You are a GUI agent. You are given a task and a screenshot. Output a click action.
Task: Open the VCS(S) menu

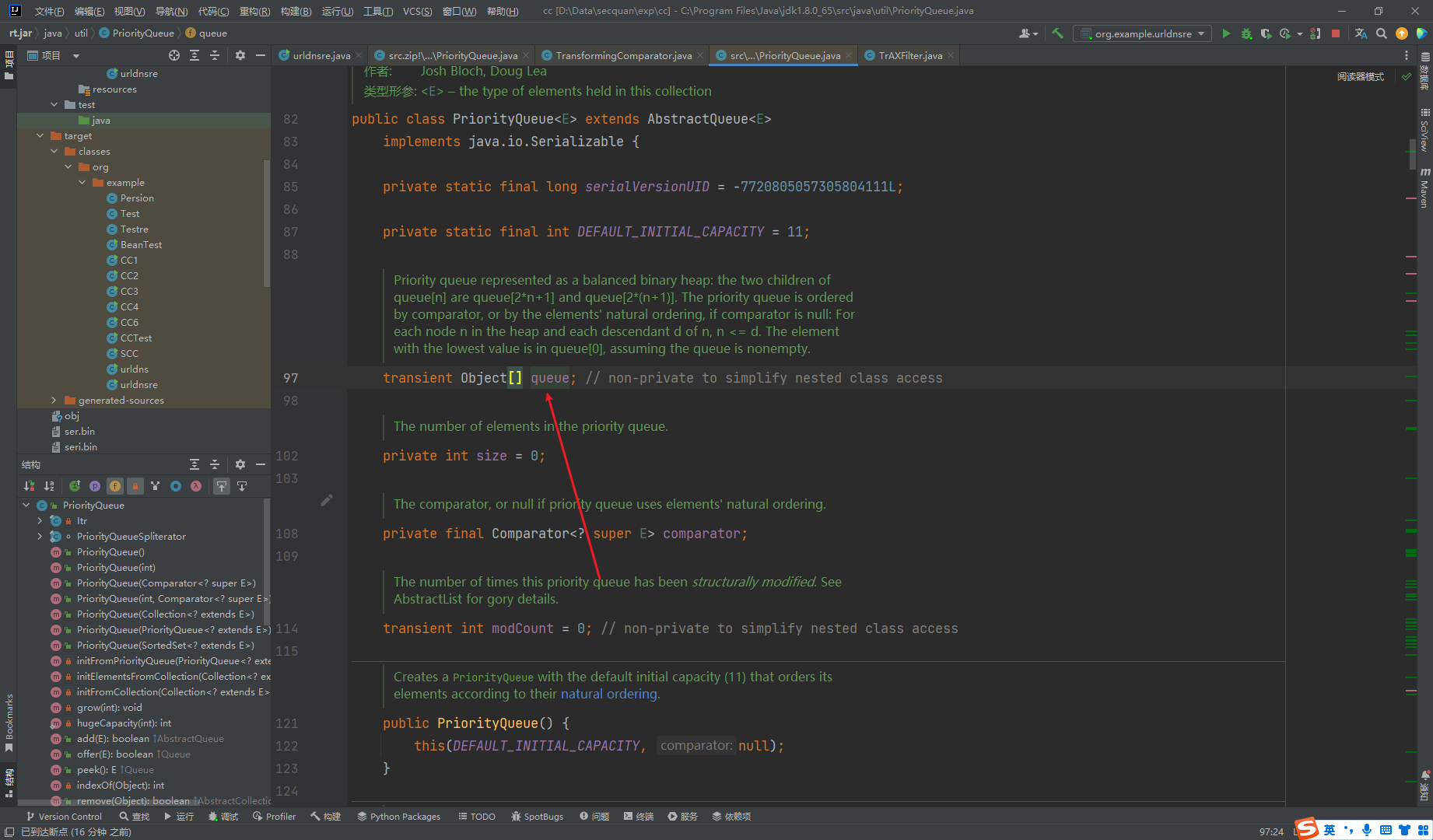418,11
